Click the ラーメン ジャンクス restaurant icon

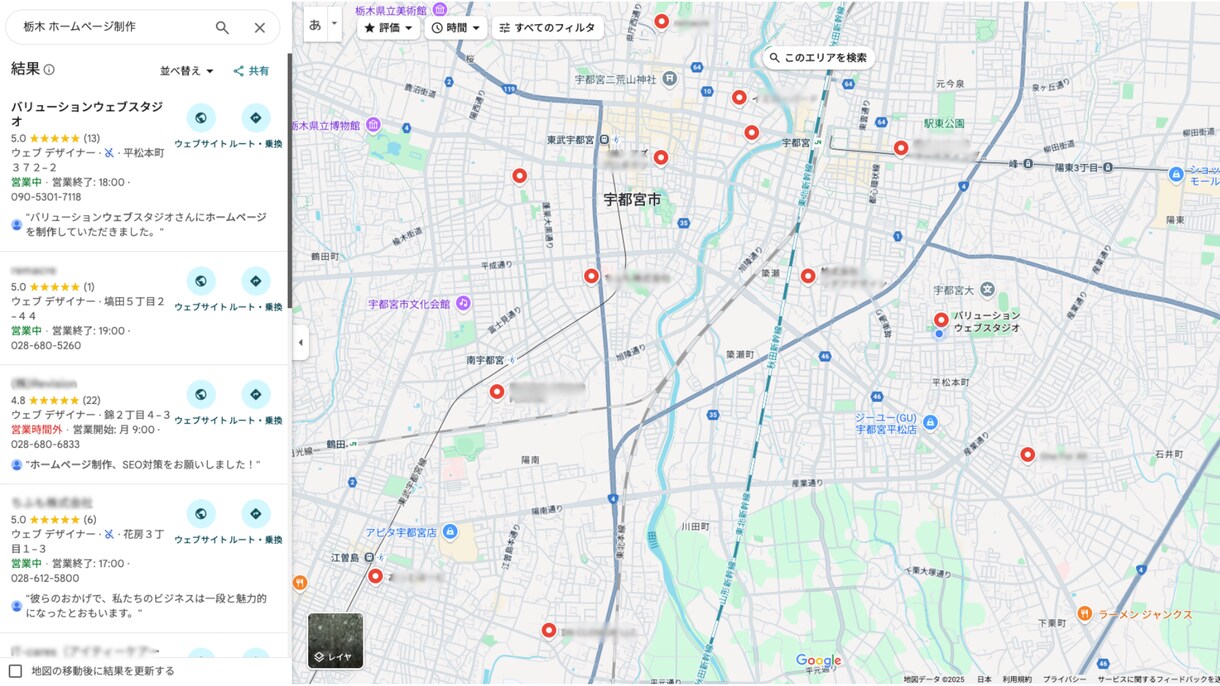point(1084,613)
